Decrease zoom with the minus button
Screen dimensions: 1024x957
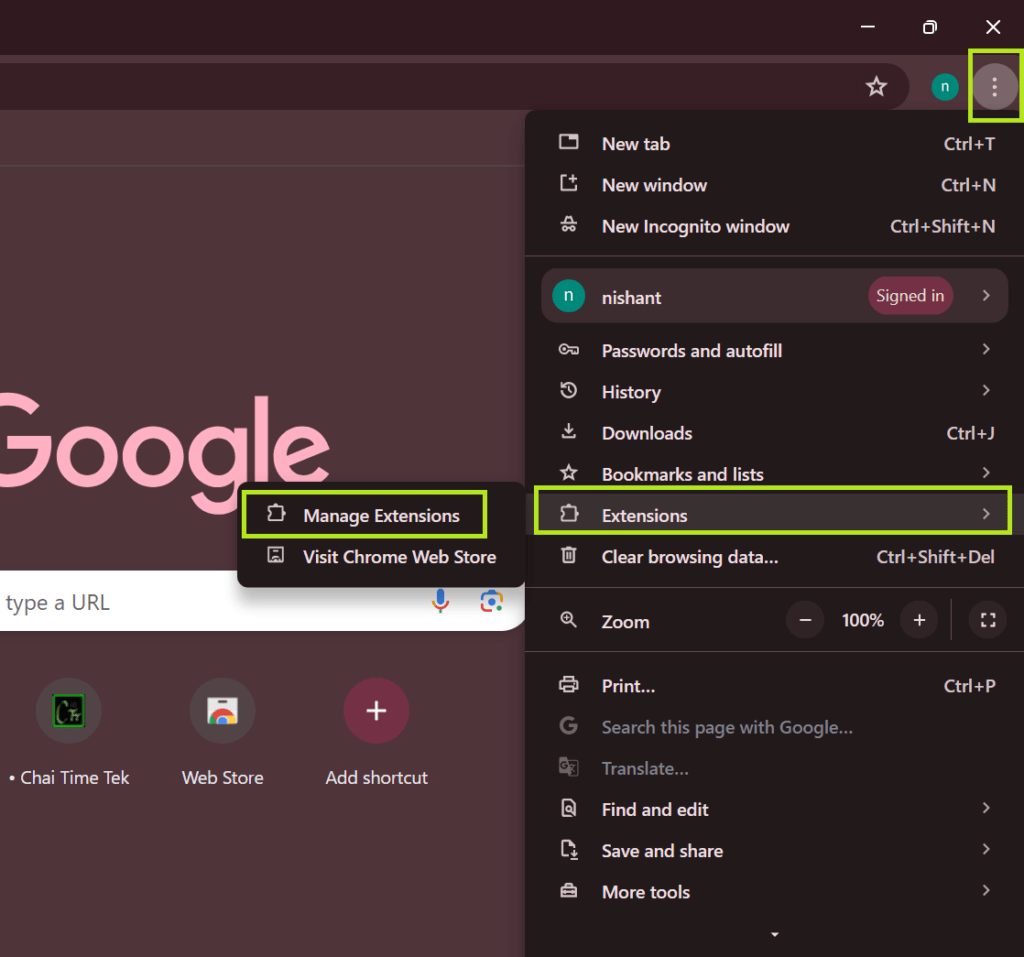(805, 620)
